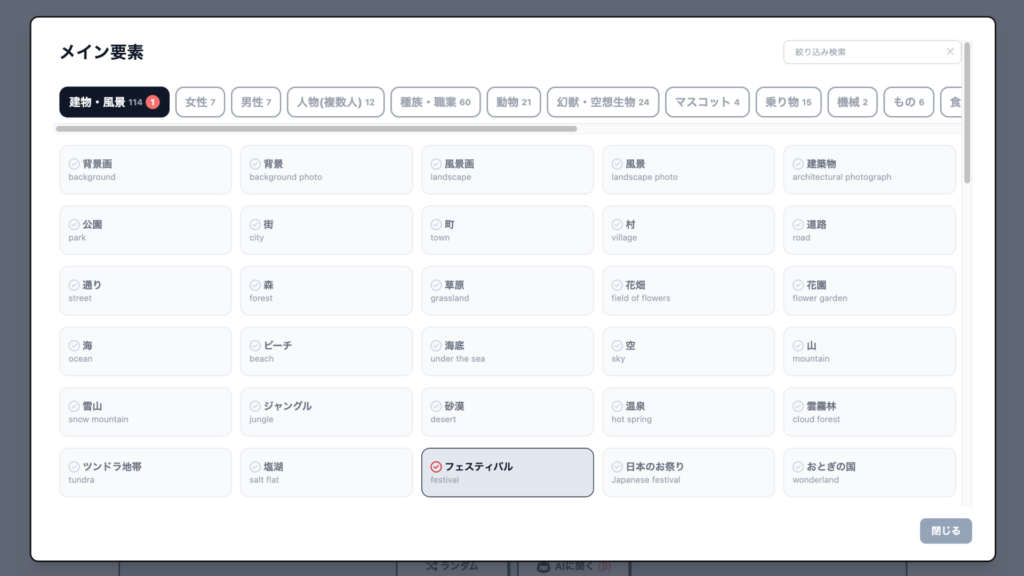1024x576 pixels.
Task: Open the 動物 21 category tab
Action: tap(513, 102)
